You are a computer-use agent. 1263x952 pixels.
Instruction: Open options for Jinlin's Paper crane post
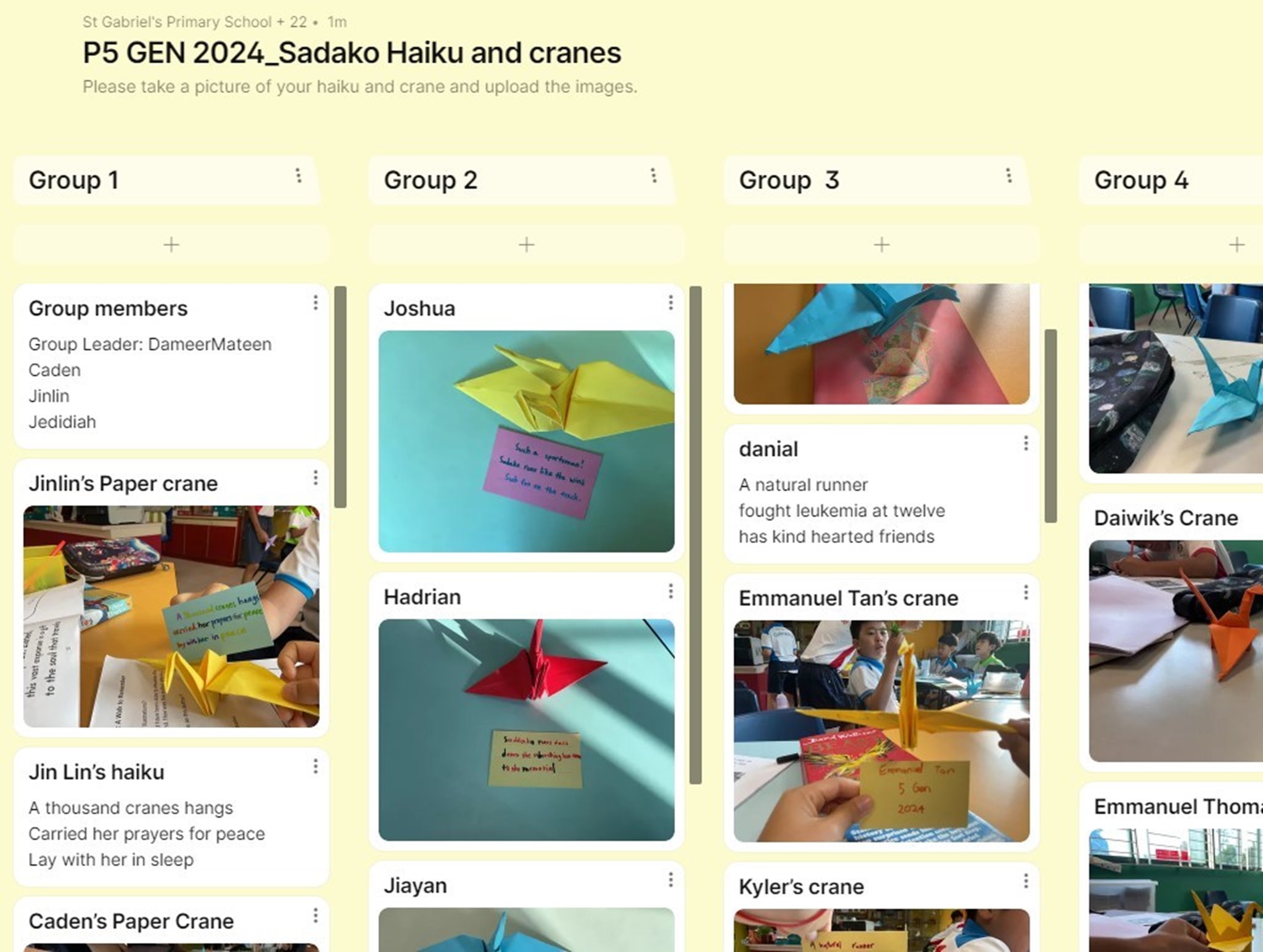(316, 478)
